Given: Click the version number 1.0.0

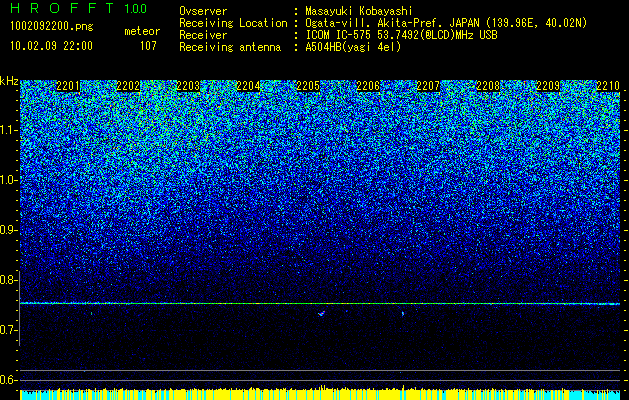Looking at the screenshot, I should click(136, 9).
